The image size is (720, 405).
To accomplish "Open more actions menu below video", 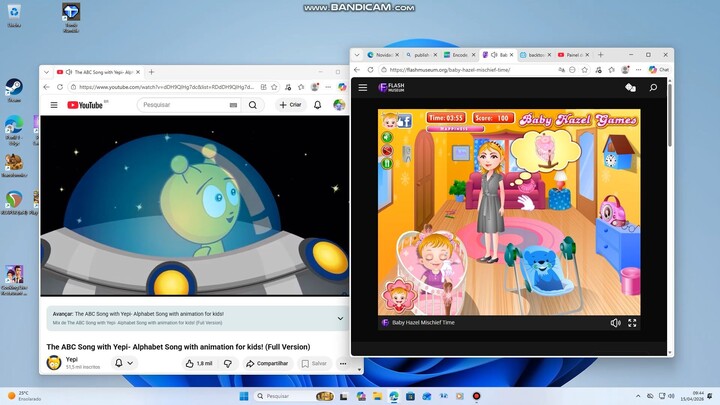I will [x=343, y=364].
